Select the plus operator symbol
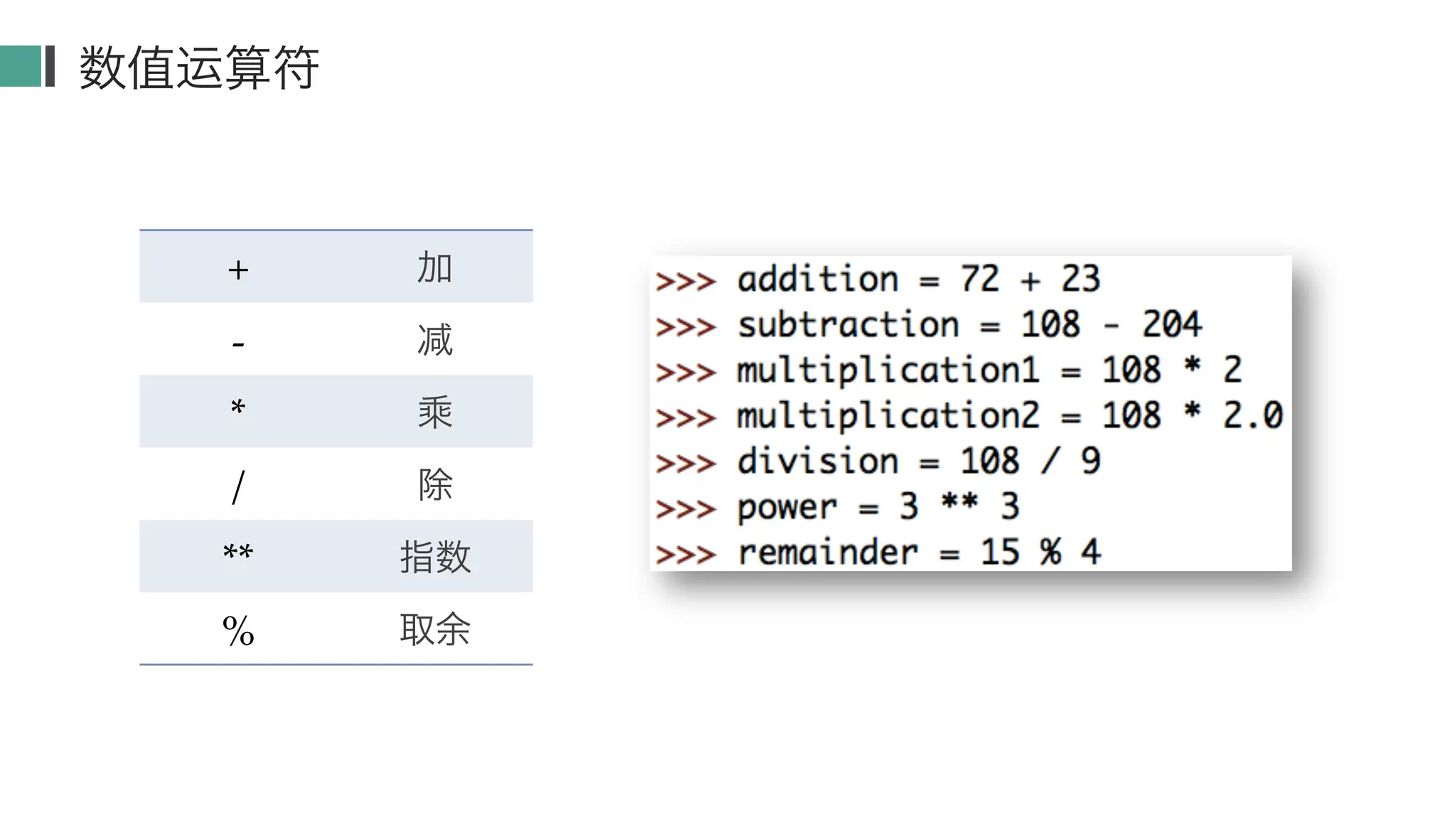This screenshot has width=1456, height=819. click(238, 269)
